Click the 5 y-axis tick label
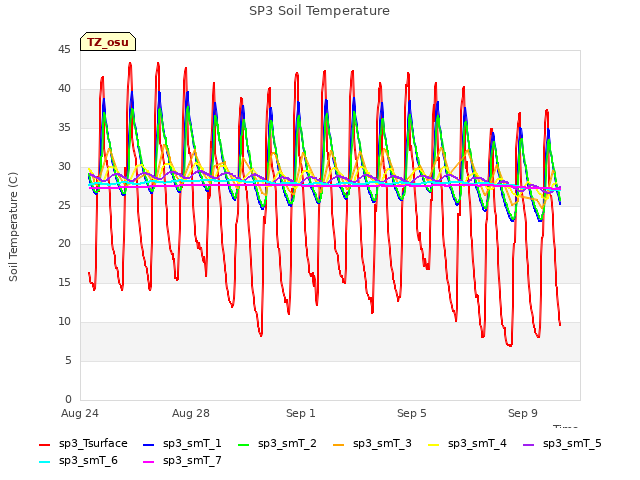The width and height of the screenshot is (640, 480). (x=68, y=360)
